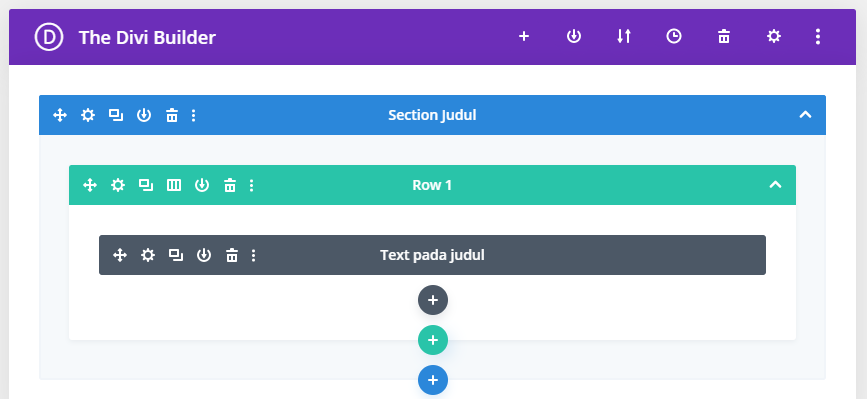Delete Row 1 with its trash icon
Viewport: 867px width, 399px height.
click(230, 185)
